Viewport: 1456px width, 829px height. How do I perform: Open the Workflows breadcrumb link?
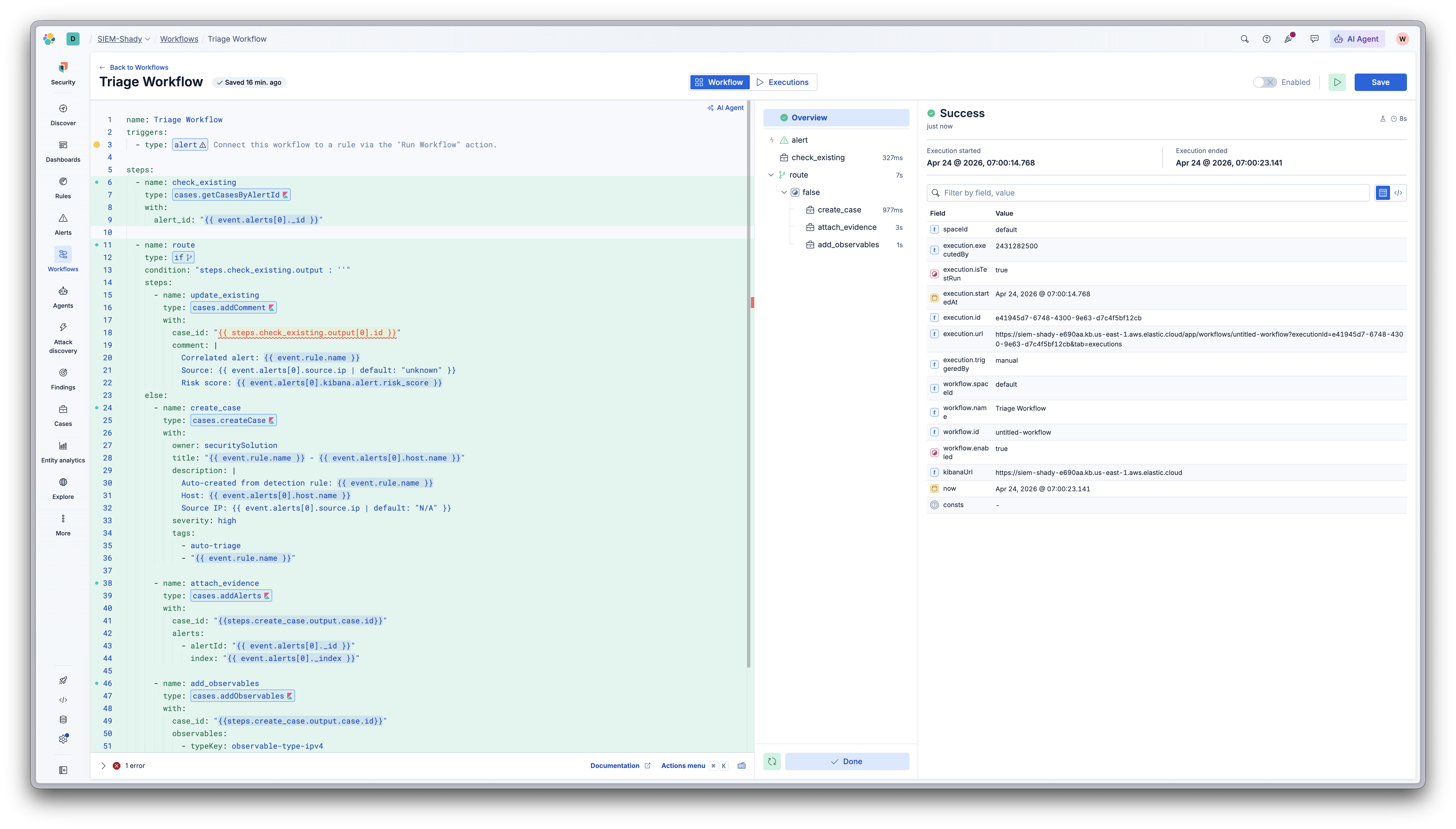pyautogui.click(x=179, y=39)
